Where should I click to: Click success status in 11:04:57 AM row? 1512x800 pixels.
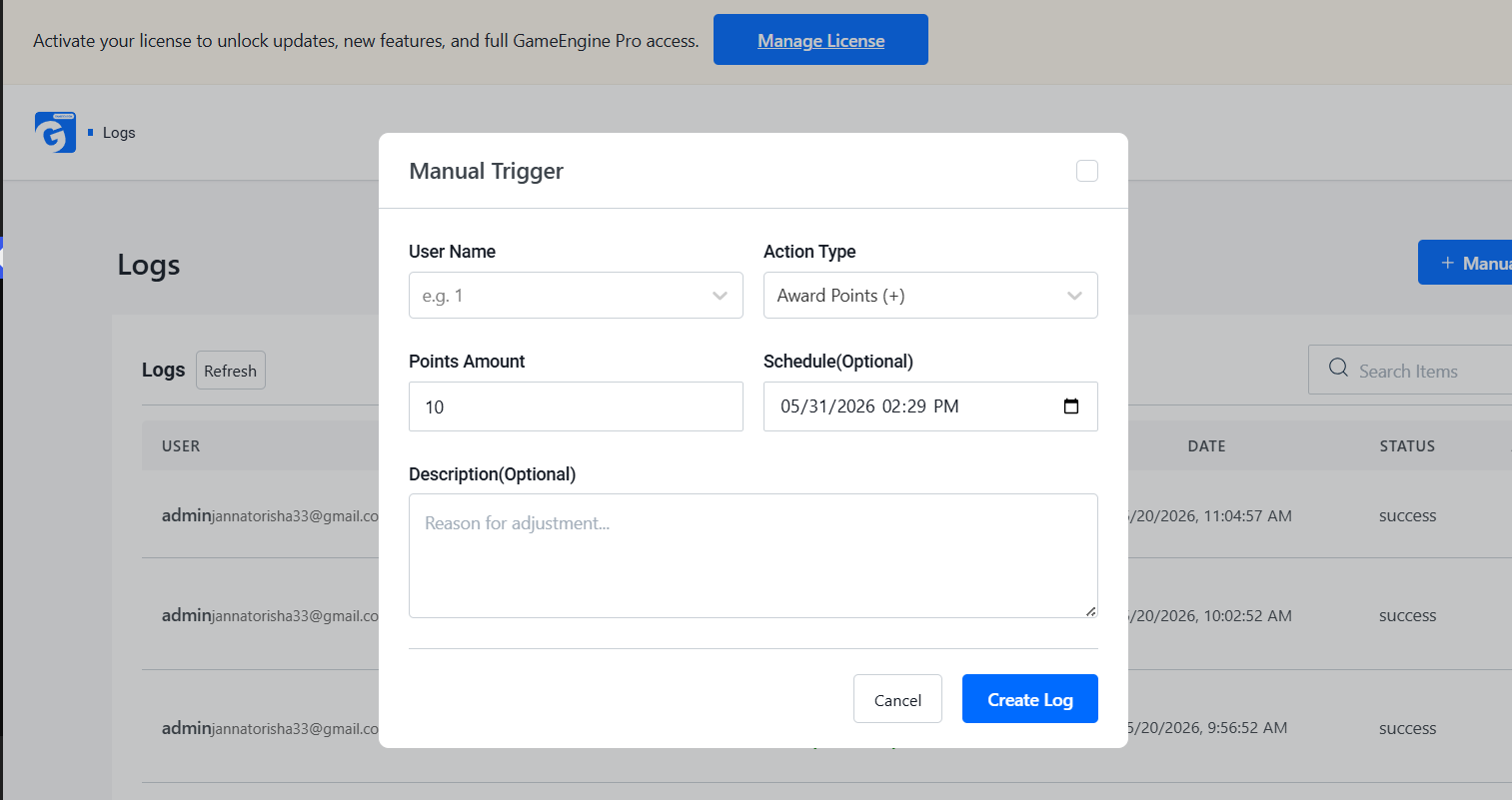[1407, 516]
